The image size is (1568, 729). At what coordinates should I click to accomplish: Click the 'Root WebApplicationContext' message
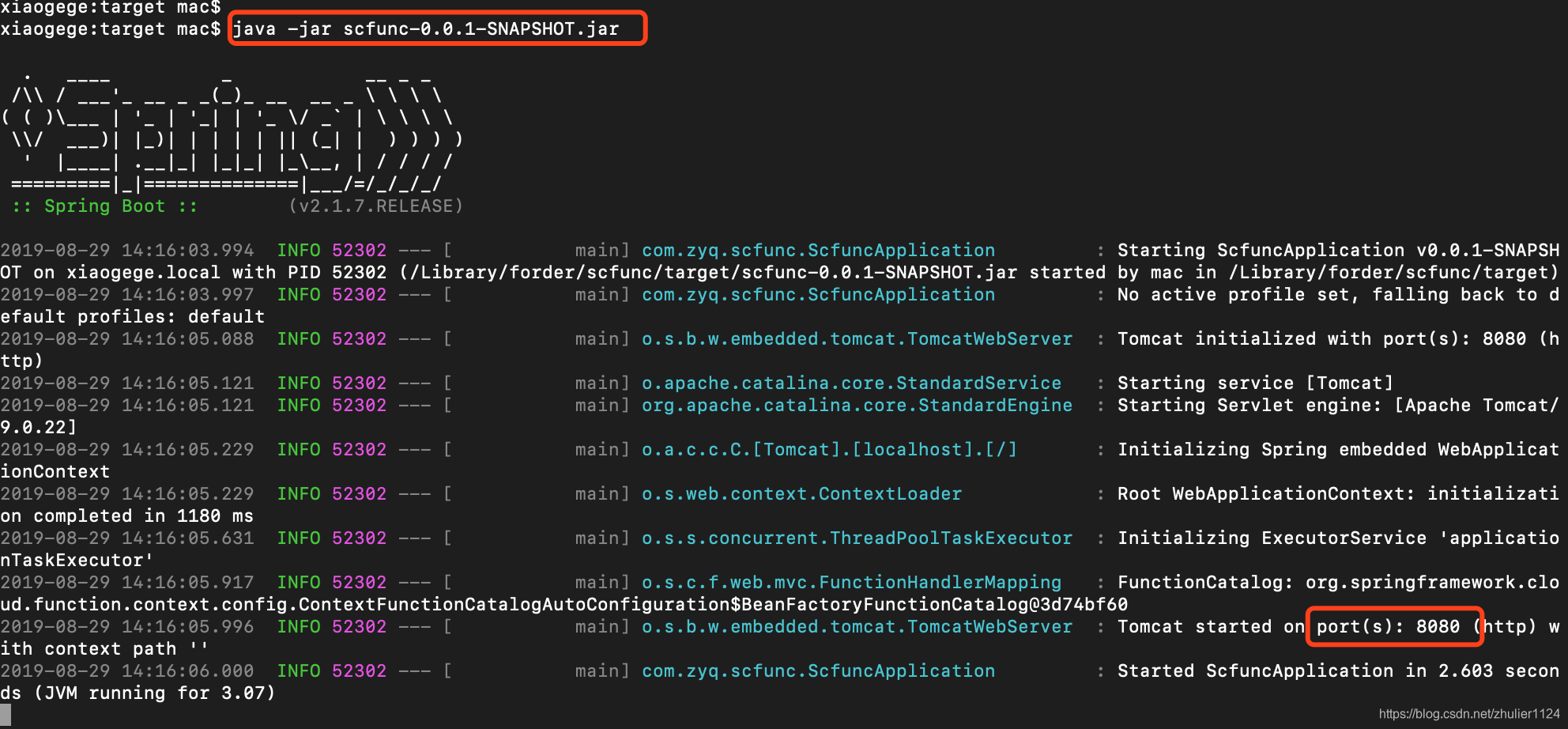[x=1338, y=494]
